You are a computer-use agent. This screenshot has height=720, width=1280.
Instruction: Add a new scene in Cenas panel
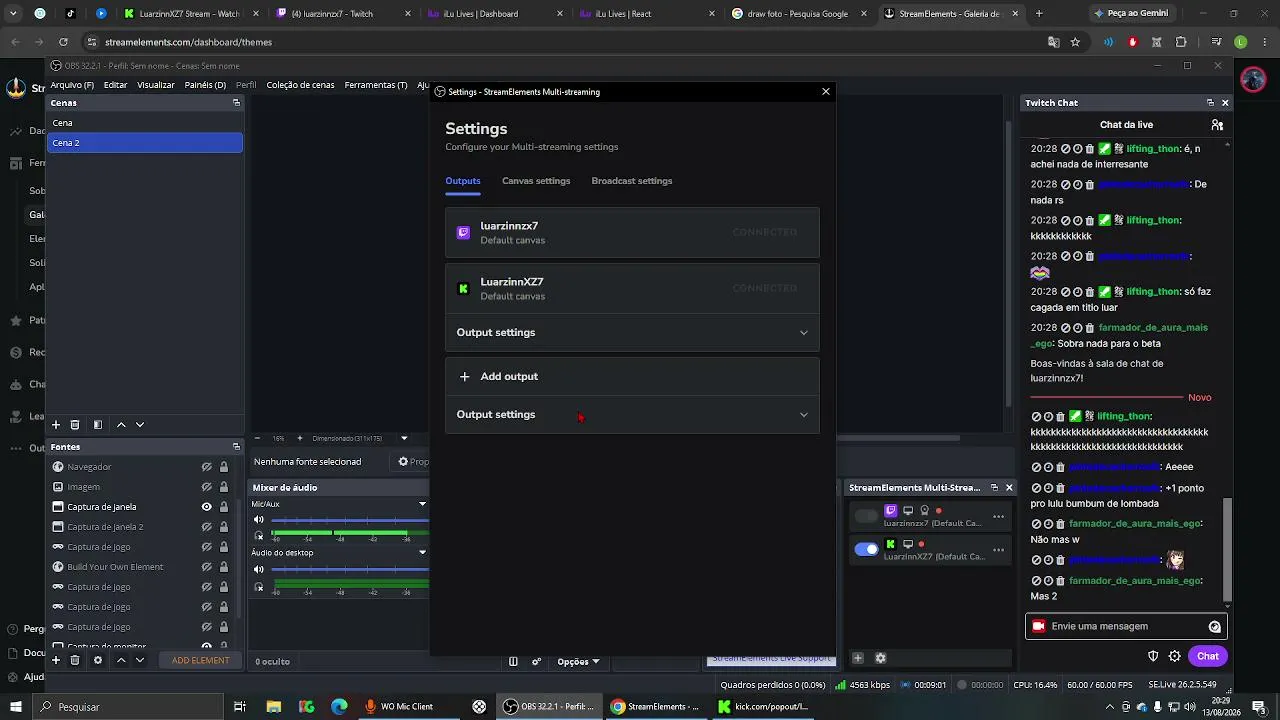coord(56,425)
